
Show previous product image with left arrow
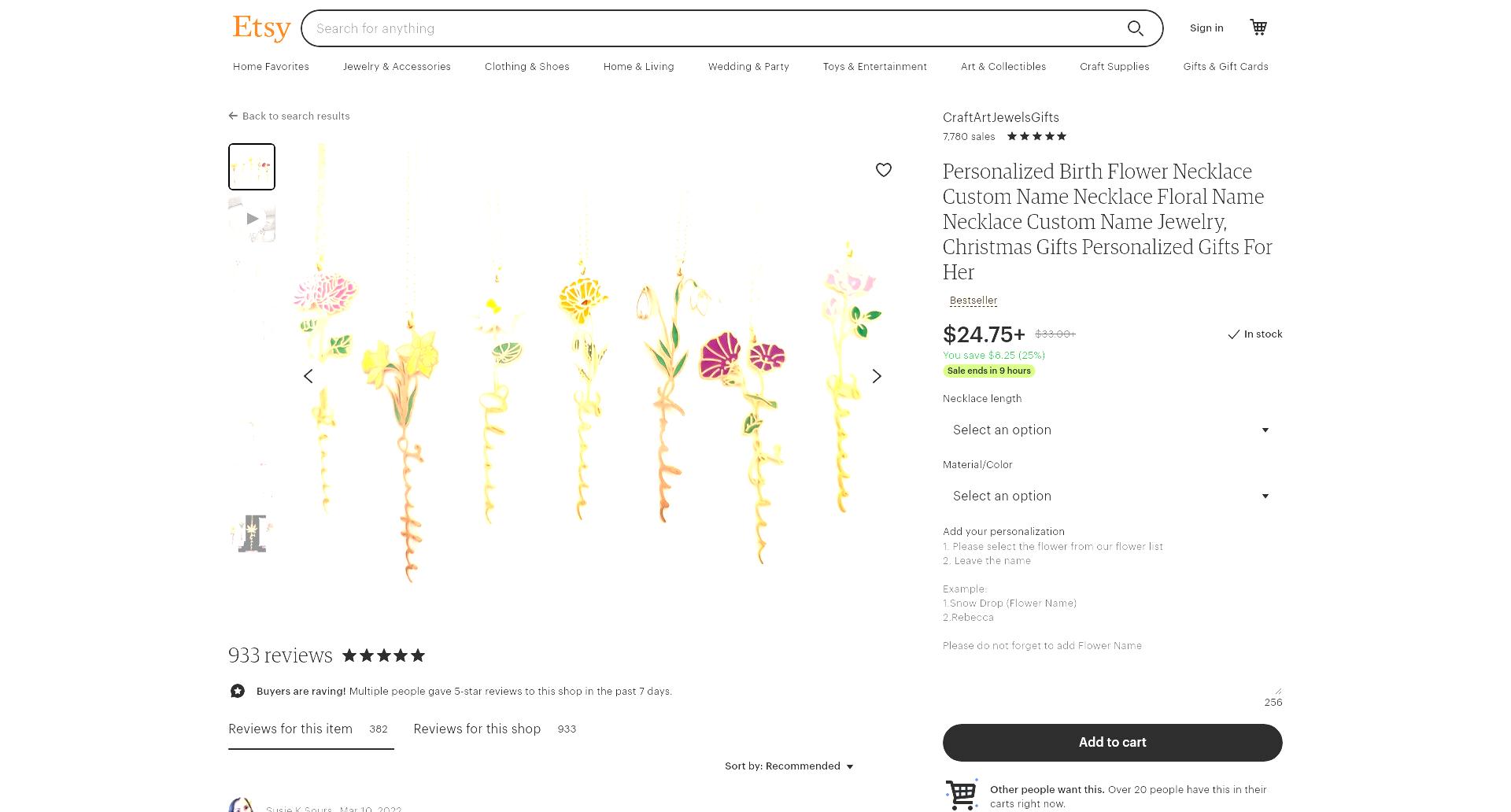coord(308,376)
